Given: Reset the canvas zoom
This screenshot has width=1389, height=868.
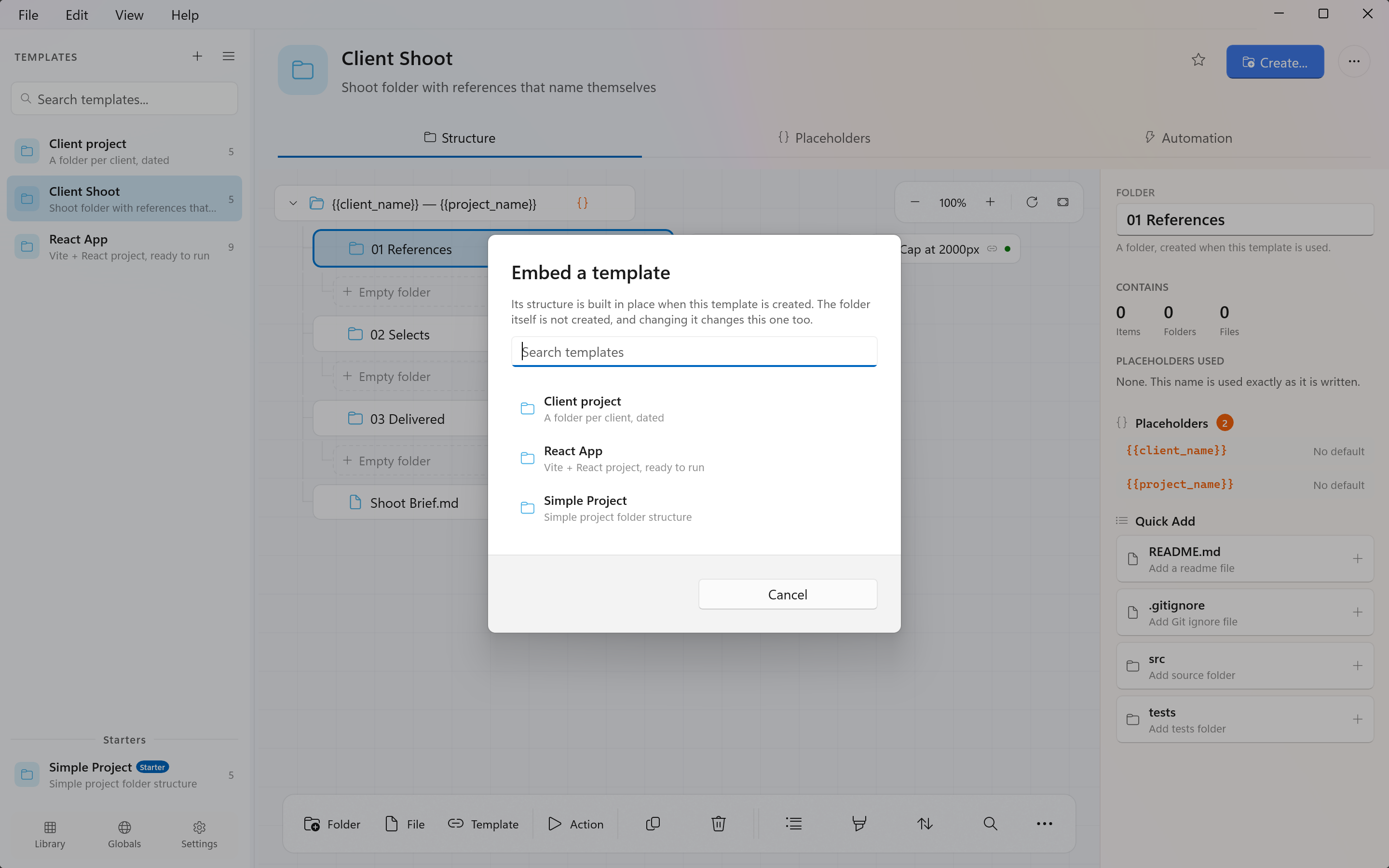Looking at the screenshot, I should pos(1032,202).
